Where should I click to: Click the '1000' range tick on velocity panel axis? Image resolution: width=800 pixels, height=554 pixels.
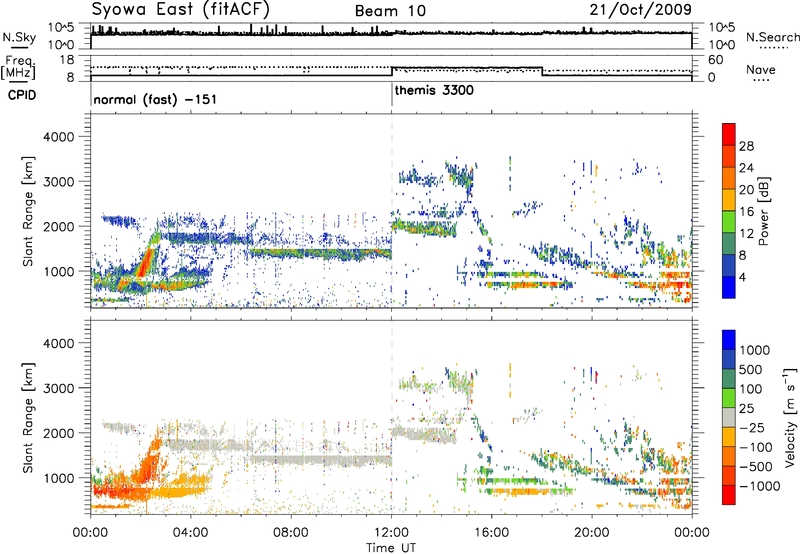click(x=58, y=478)
